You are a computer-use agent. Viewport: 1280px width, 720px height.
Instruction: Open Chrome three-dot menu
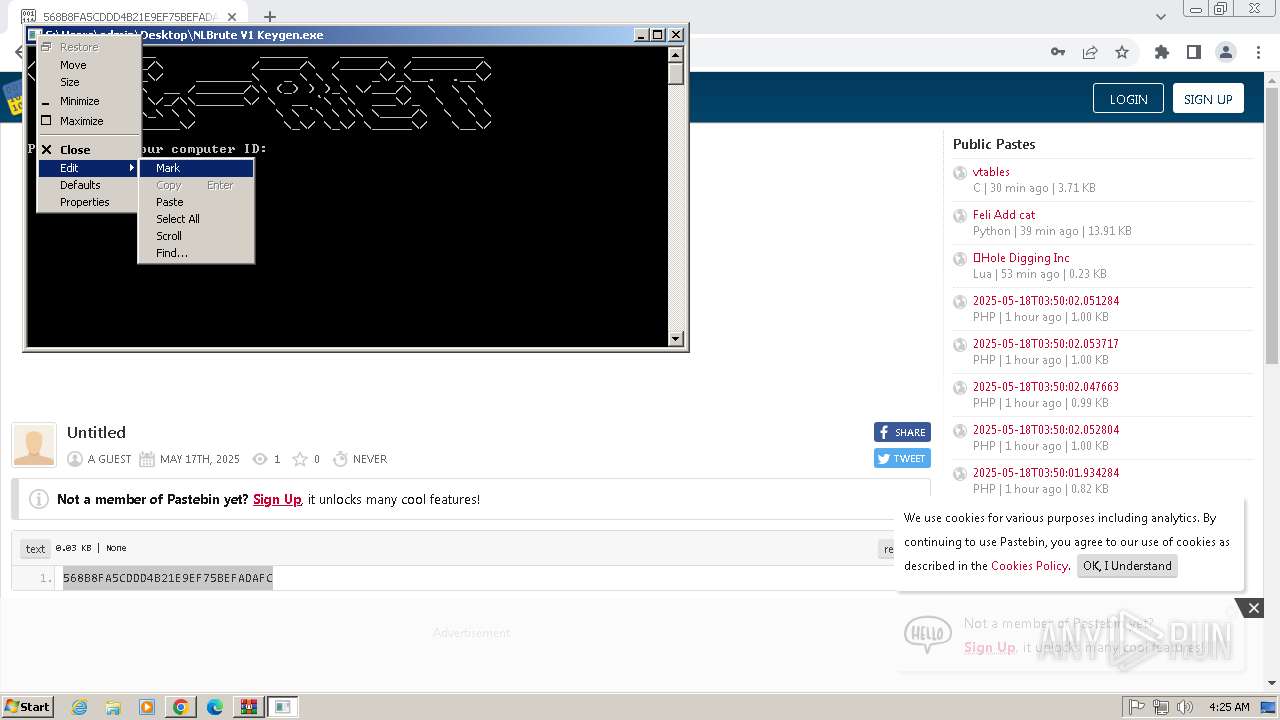(x=1258, y=52)
